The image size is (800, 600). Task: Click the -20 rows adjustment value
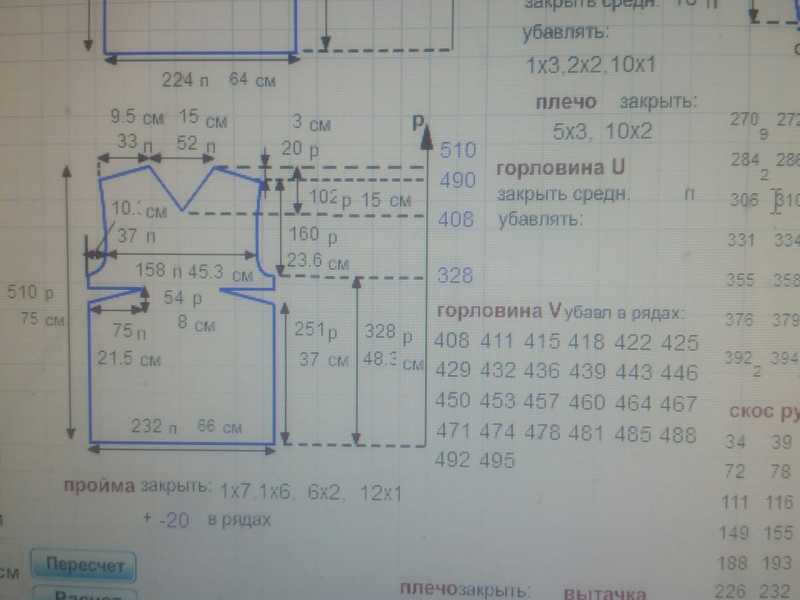(x=170, y=519)
